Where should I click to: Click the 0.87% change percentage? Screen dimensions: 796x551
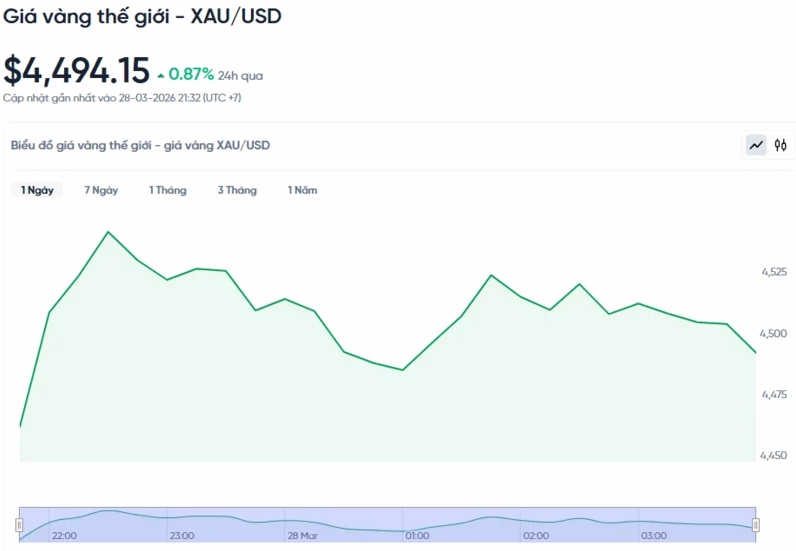[191, 74]
